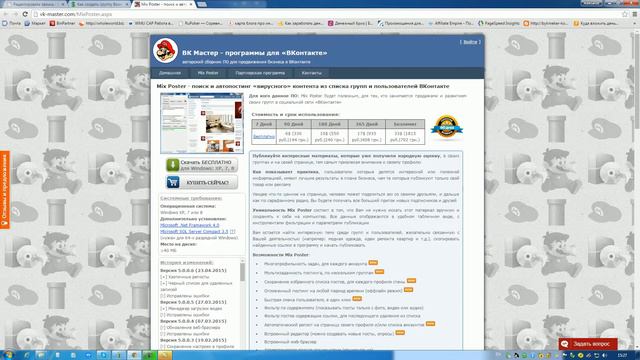Click the gold guarantee badge

(x=447, y=127)
